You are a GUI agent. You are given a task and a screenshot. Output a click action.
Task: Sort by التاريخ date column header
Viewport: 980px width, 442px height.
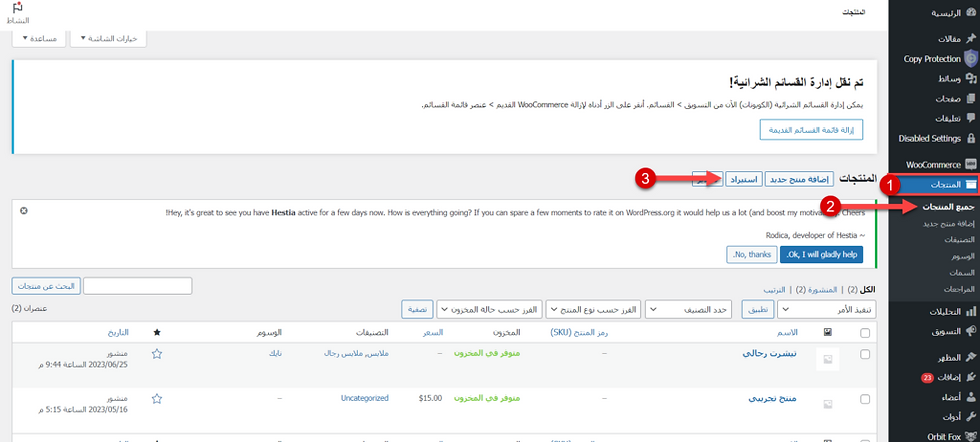pos(117,333)
